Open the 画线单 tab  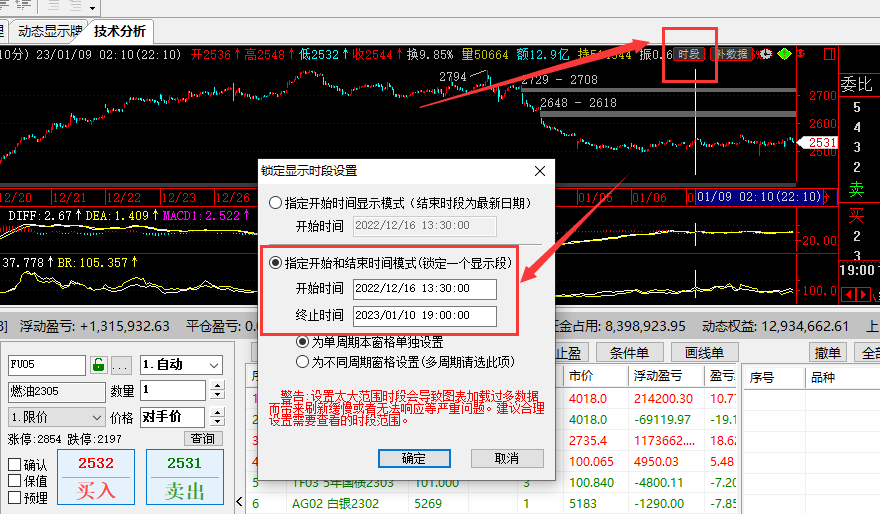tap(704, 353)
